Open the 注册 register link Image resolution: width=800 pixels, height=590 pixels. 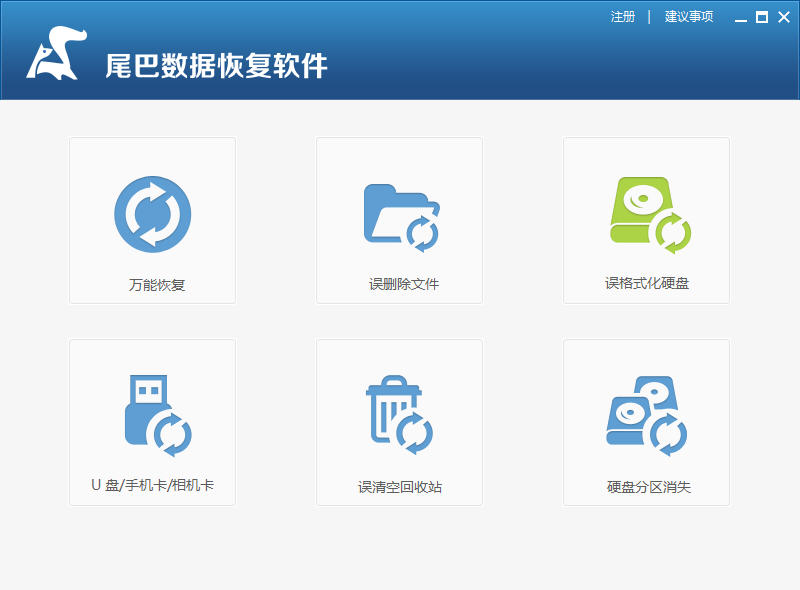click(x=622, y=17)
